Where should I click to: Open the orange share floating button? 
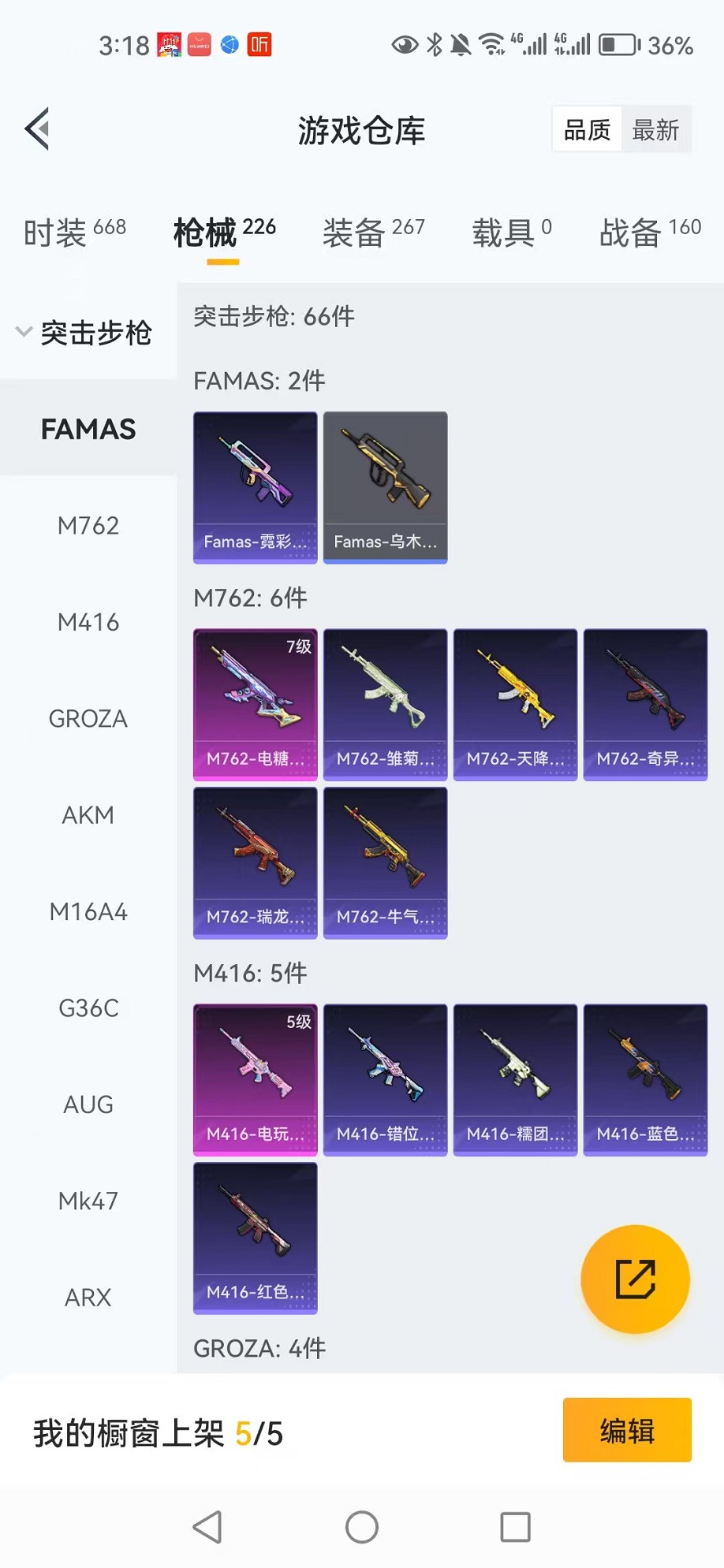click(x=635, y=1279)
